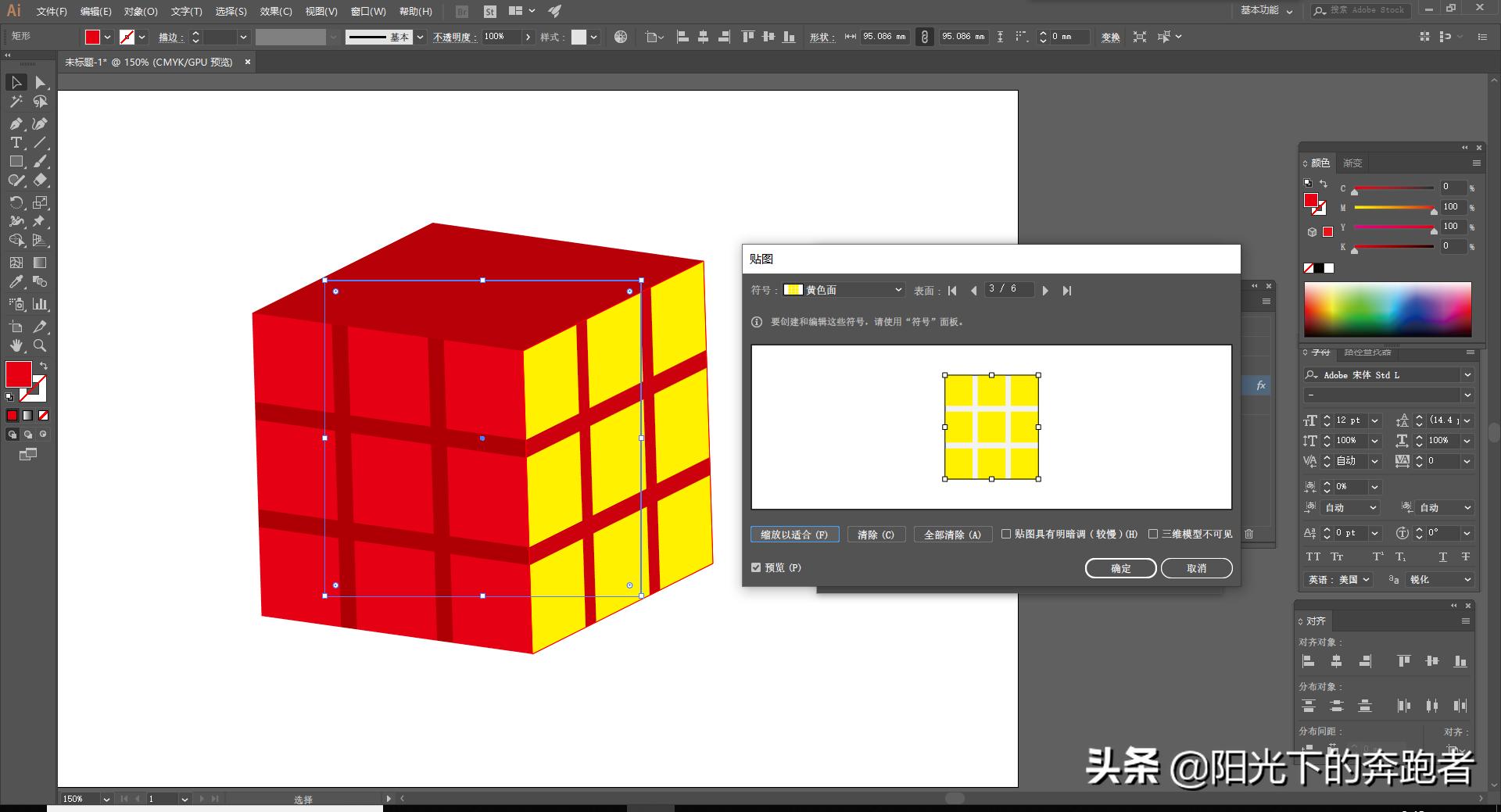Viewport: 1501px width, 812px height.
Task: Click the 确定 button in 贴图 dialog
Action: click(1120, 568)
